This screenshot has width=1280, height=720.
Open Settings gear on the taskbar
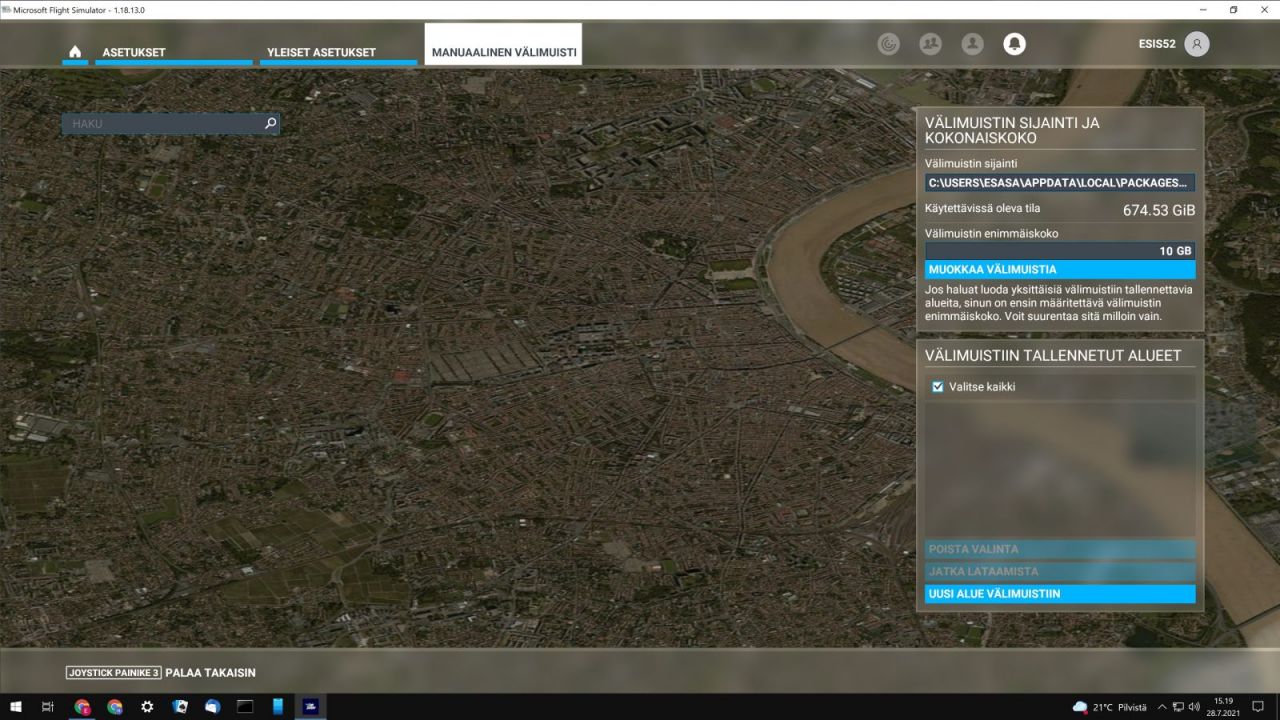(147, 707)
